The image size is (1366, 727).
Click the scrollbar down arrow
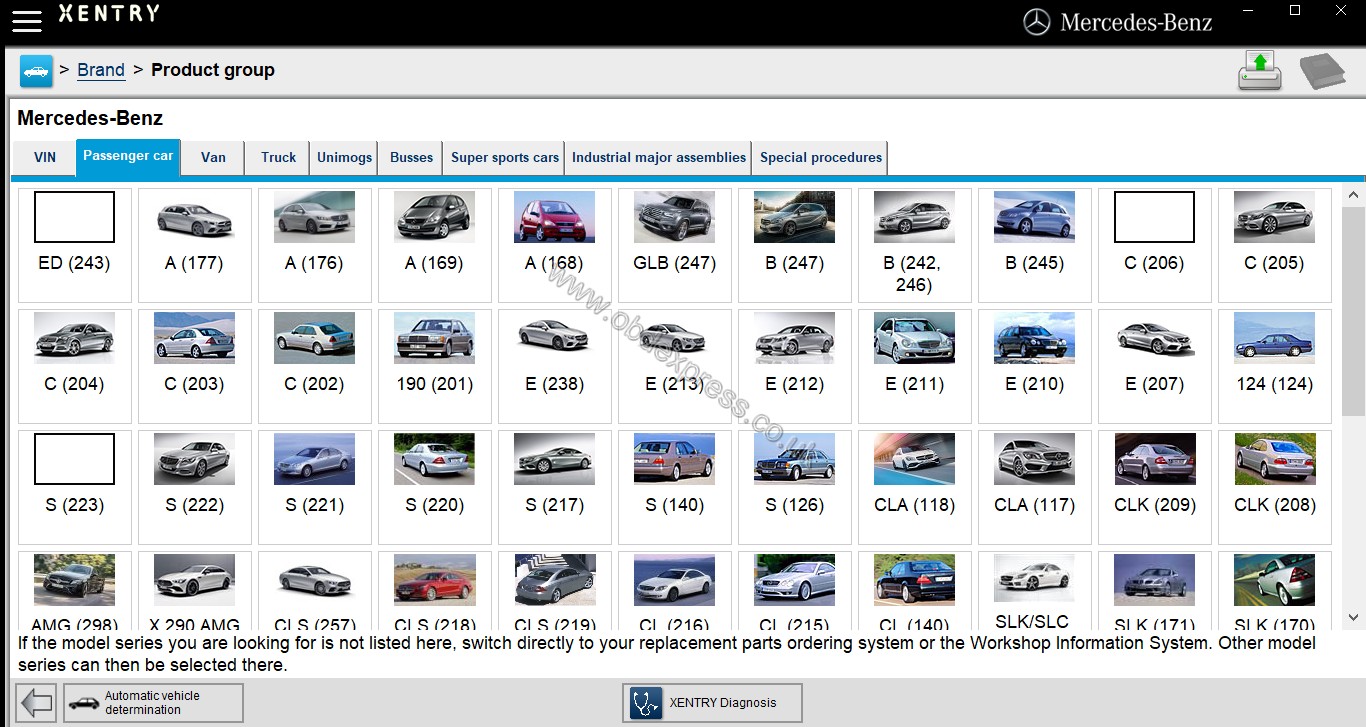[x=1354, y=618]
